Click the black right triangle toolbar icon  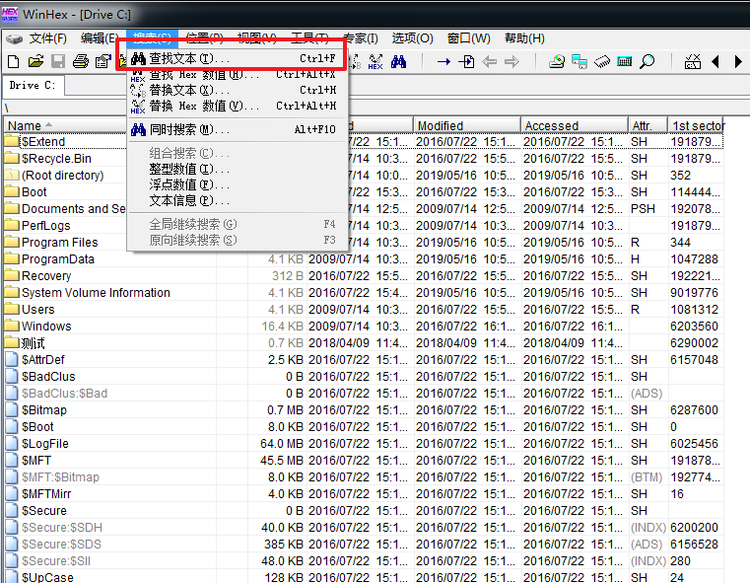pos(738,62)
